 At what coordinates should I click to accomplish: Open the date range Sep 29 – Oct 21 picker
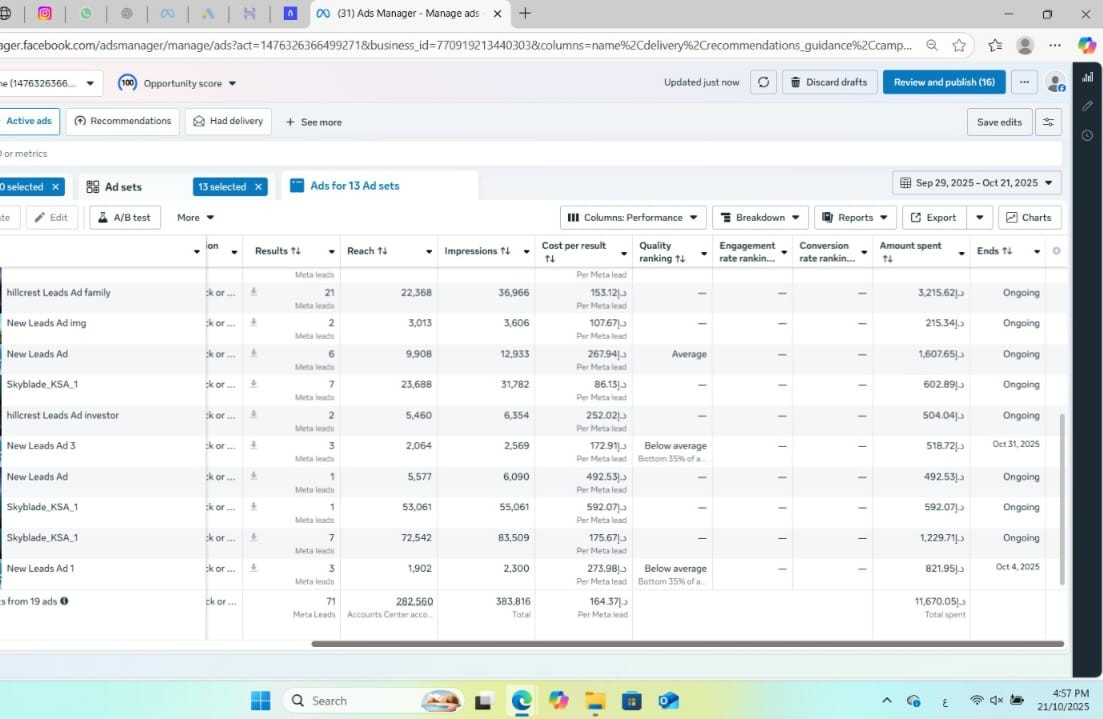click(976, 183)
